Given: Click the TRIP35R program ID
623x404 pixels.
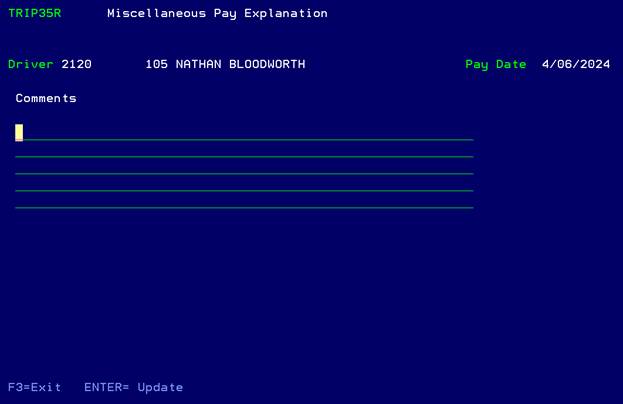Looking at the screenshot, I should (35, 14).
